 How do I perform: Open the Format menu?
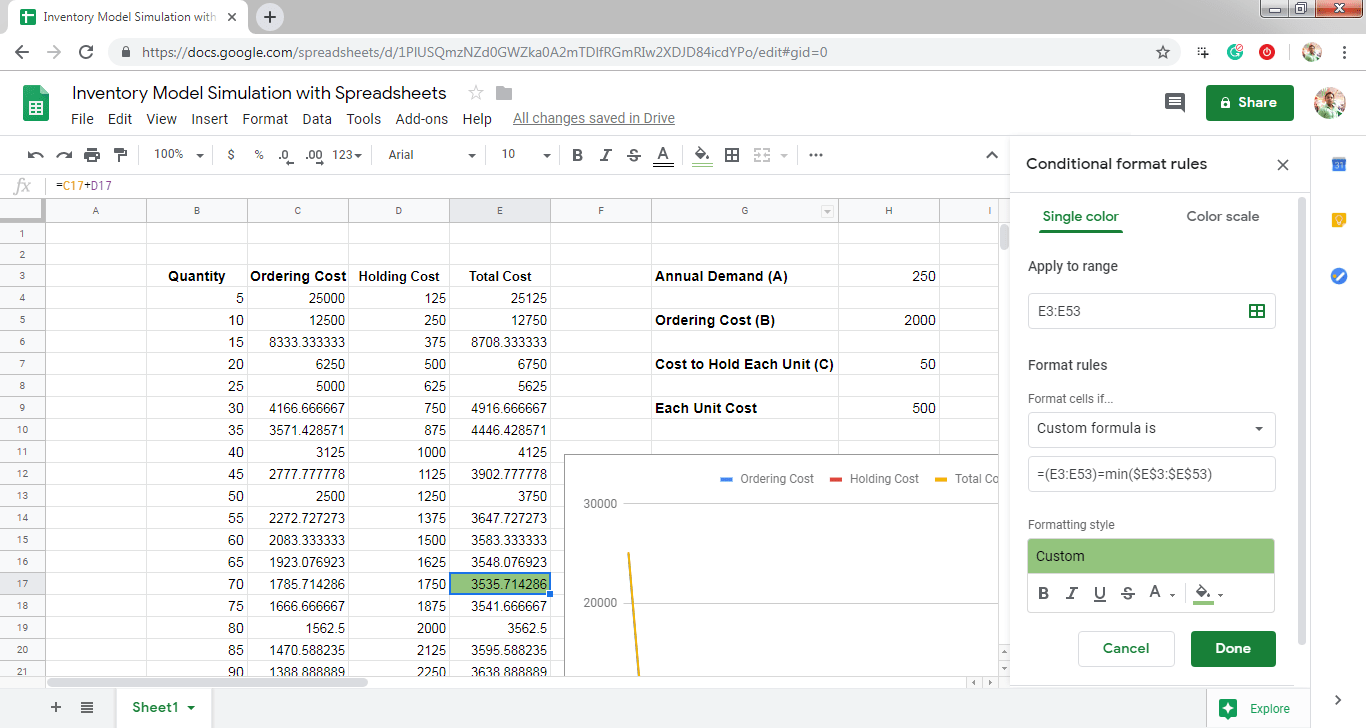pyautogui.click(x=265, y=119)
